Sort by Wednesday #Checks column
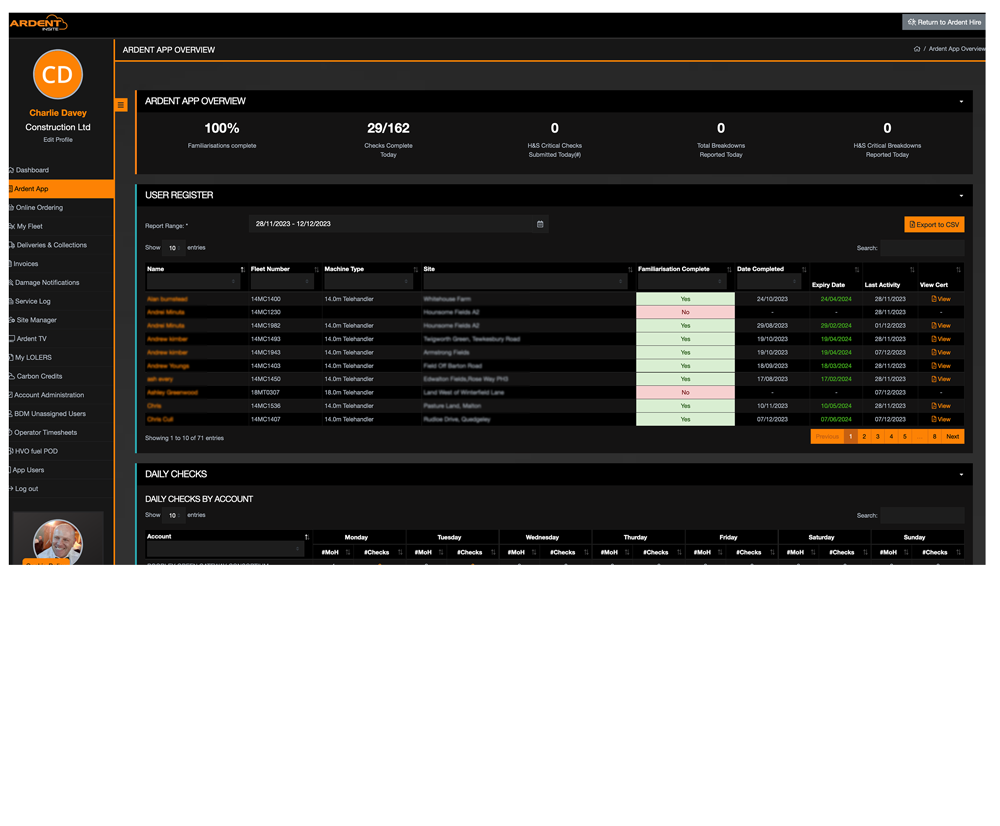The image size is (1000, 826). (586, 552)
